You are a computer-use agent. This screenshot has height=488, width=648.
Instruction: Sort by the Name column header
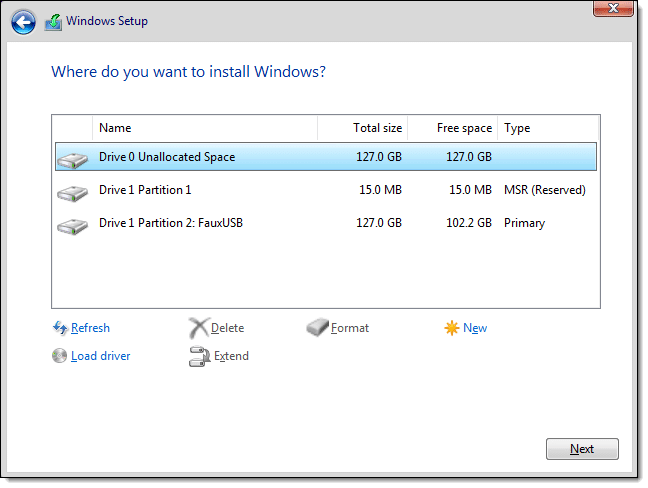[205, 128]
